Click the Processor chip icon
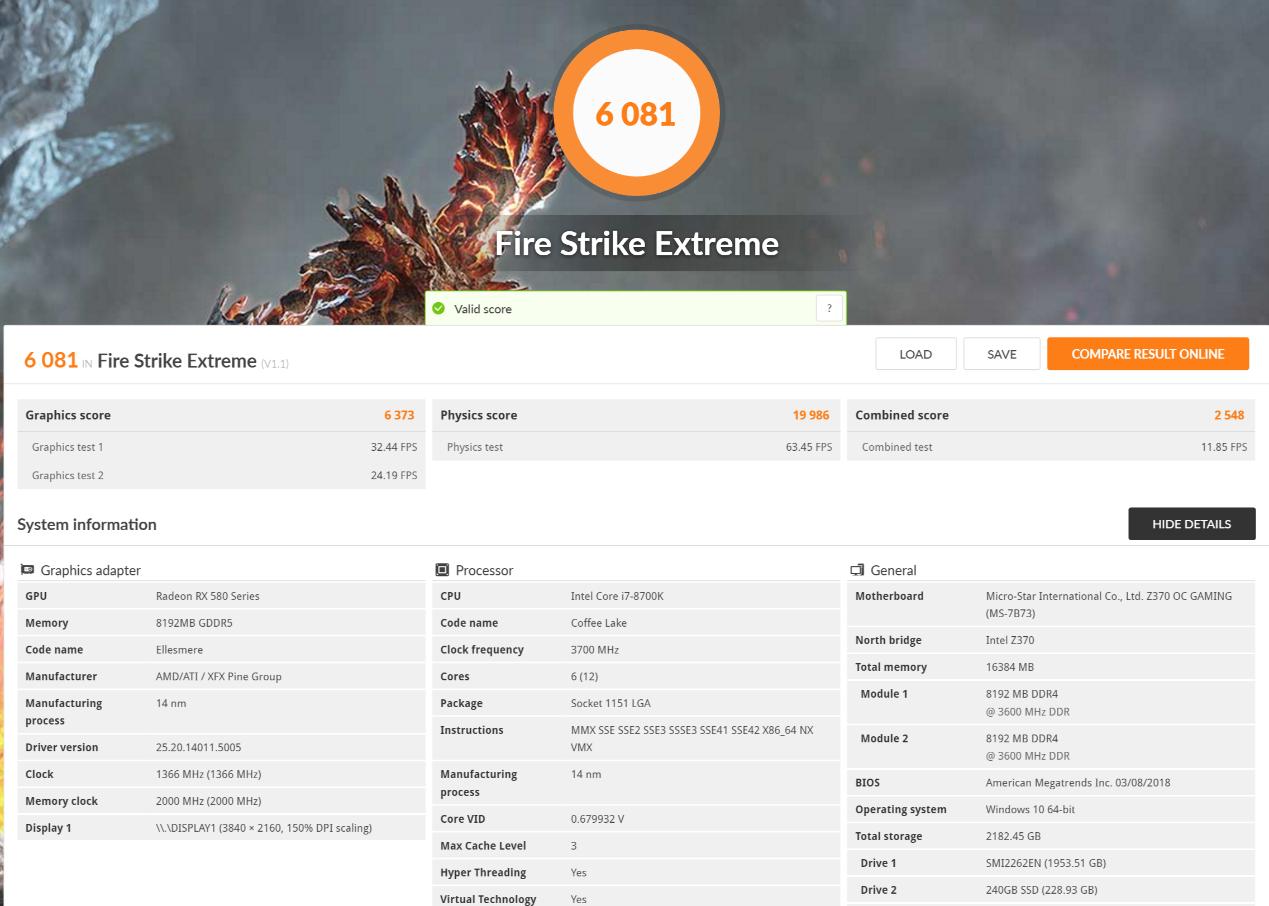This screenshot has height=906, width=1269. (442, 570)
